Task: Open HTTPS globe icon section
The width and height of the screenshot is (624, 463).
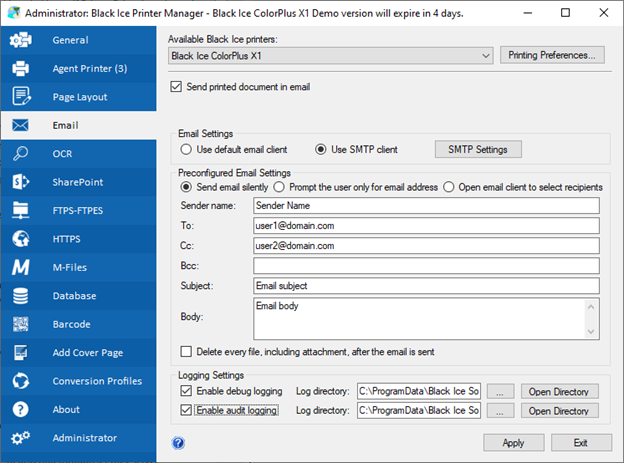Action: [20, 239]
